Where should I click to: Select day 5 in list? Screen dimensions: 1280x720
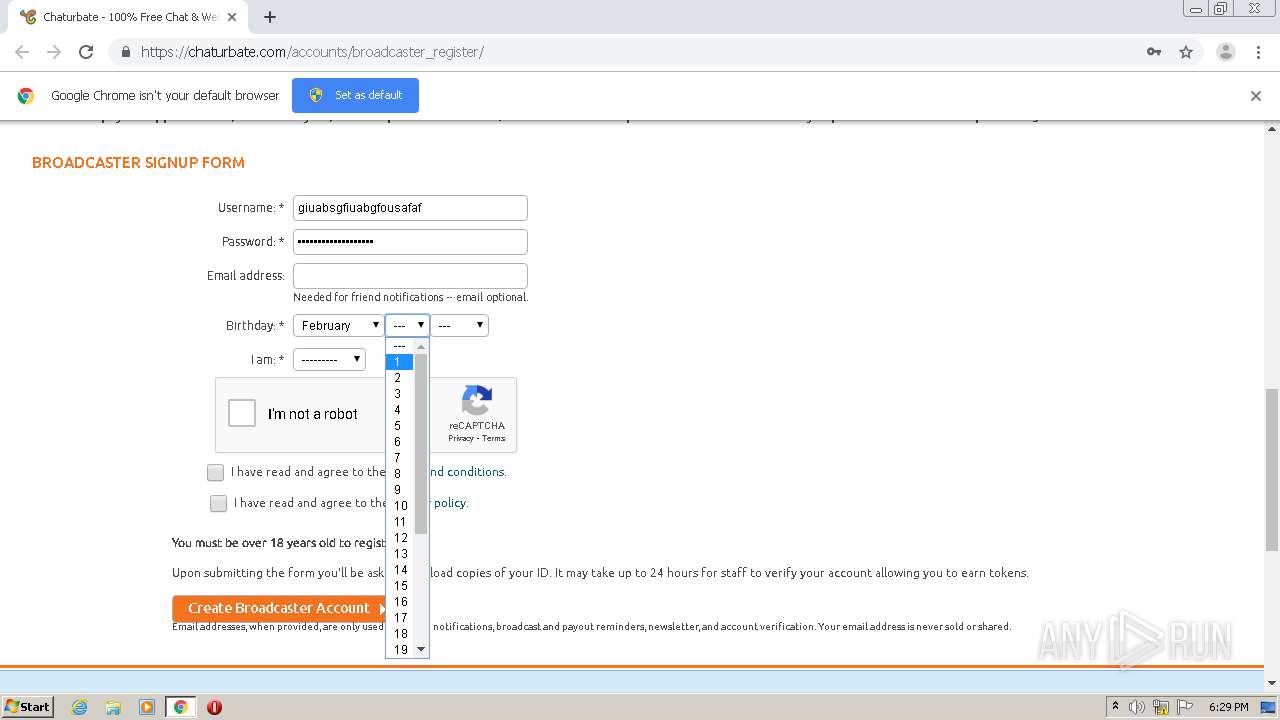(400, 426)
